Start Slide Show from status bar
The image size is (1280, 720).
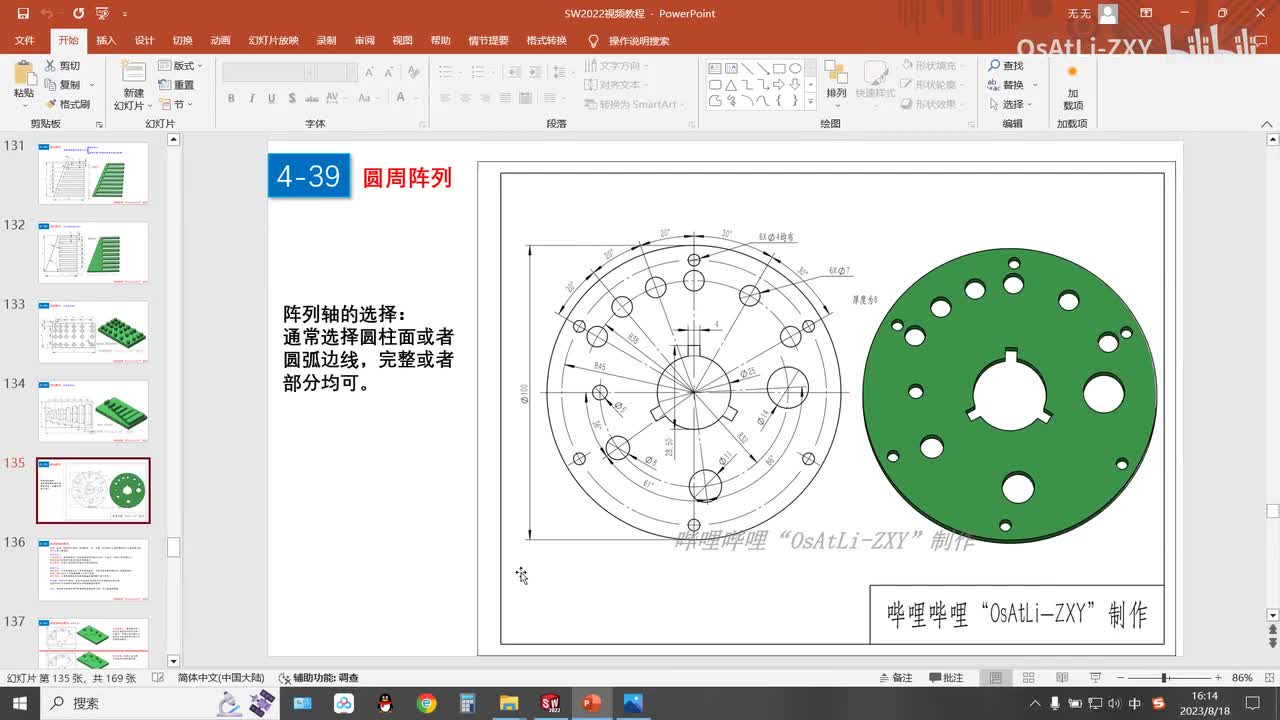[x=1095, y=678]
